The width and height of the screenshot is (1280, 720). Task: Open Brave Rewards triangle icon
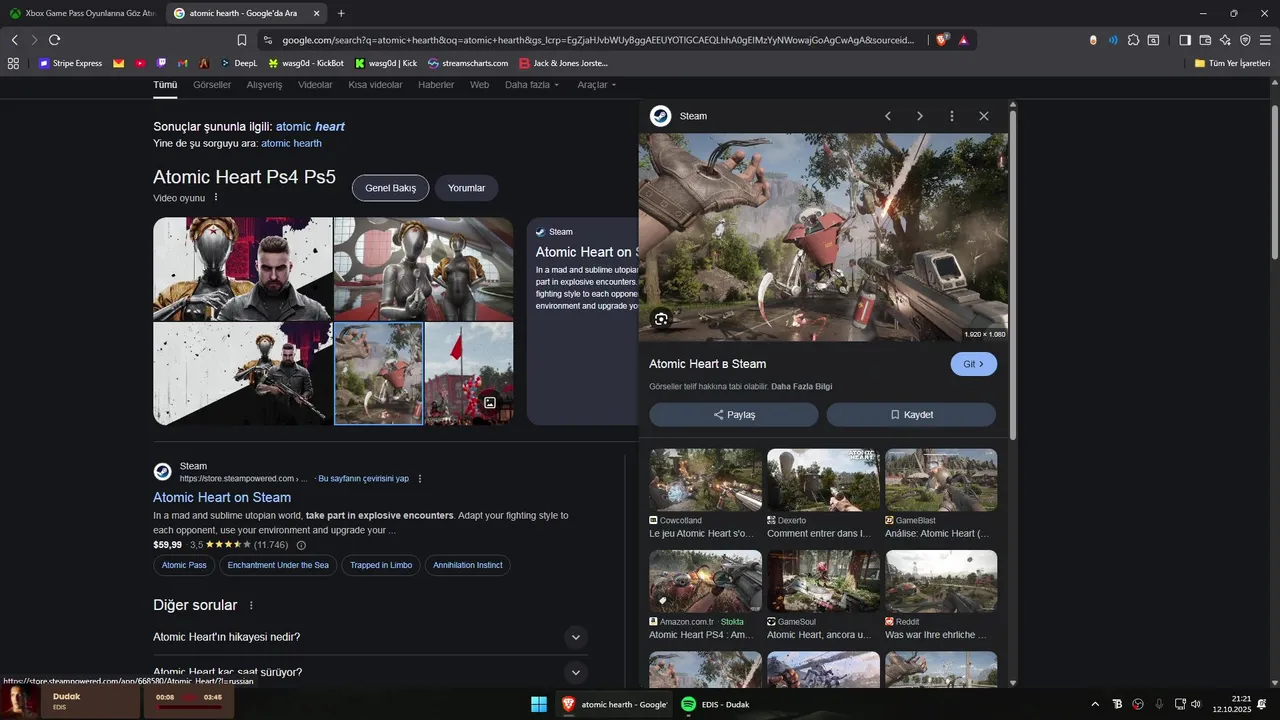[x=963, y=40]
